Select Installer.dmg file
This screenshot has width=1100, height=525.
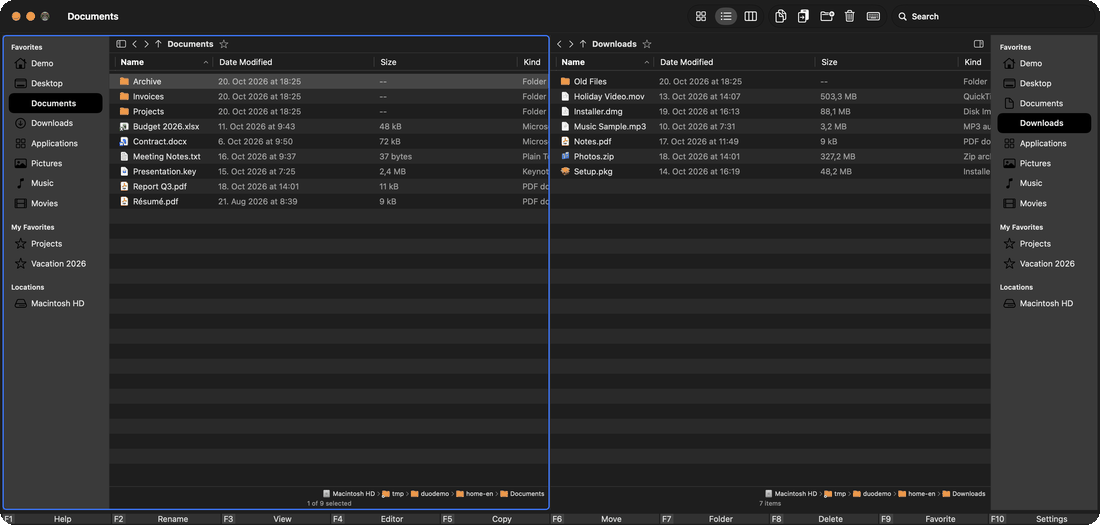770,111
